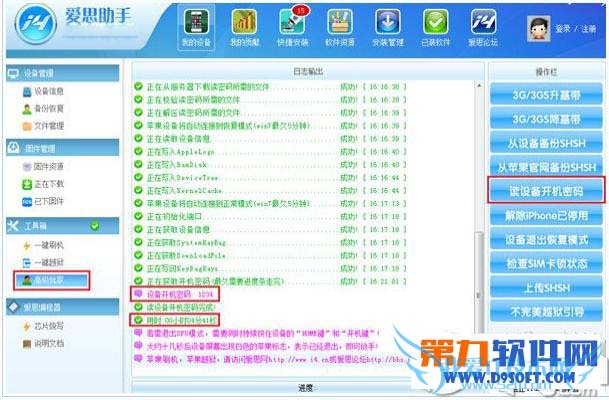Open 固件资源 in the sidebar
Screen dimensions: 609x400
[x=43, y=167]
